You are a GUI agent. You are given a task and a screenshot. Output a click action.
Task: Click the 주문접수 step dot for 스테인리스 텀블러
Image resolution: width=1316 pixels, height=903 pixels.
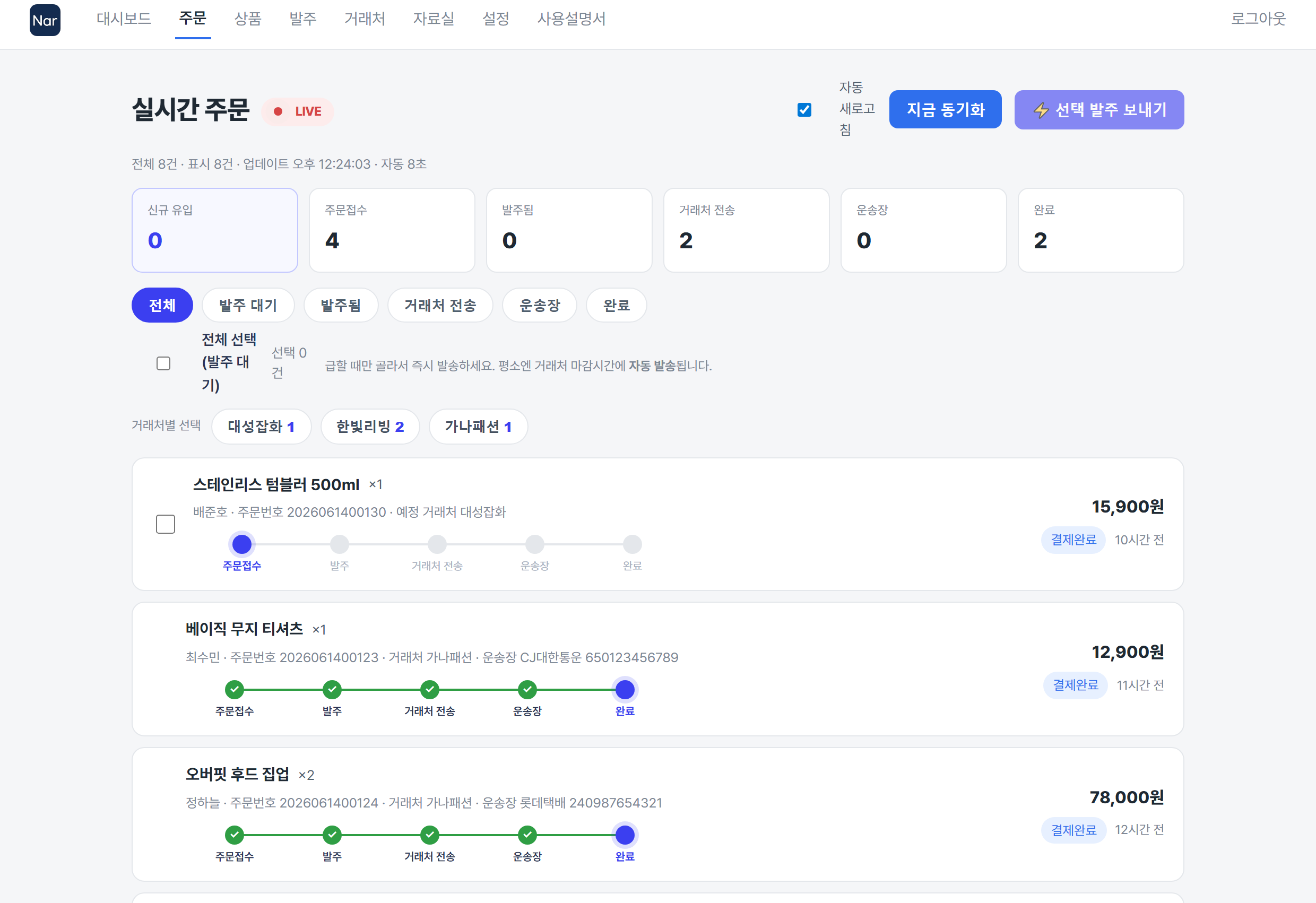(x=242, y=544)
